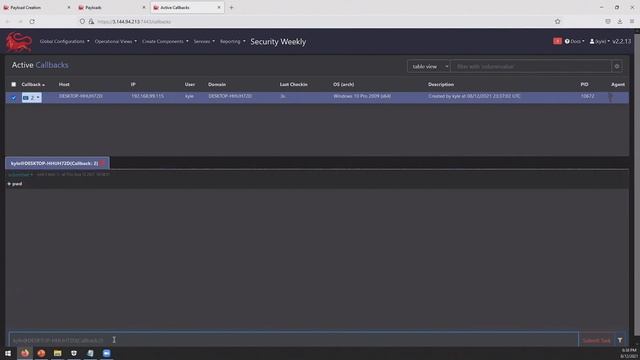Screen dimensions: 640x360
Task: Select the kyle@DESKTOP callback 2 tab
Action: pos(54,163)
